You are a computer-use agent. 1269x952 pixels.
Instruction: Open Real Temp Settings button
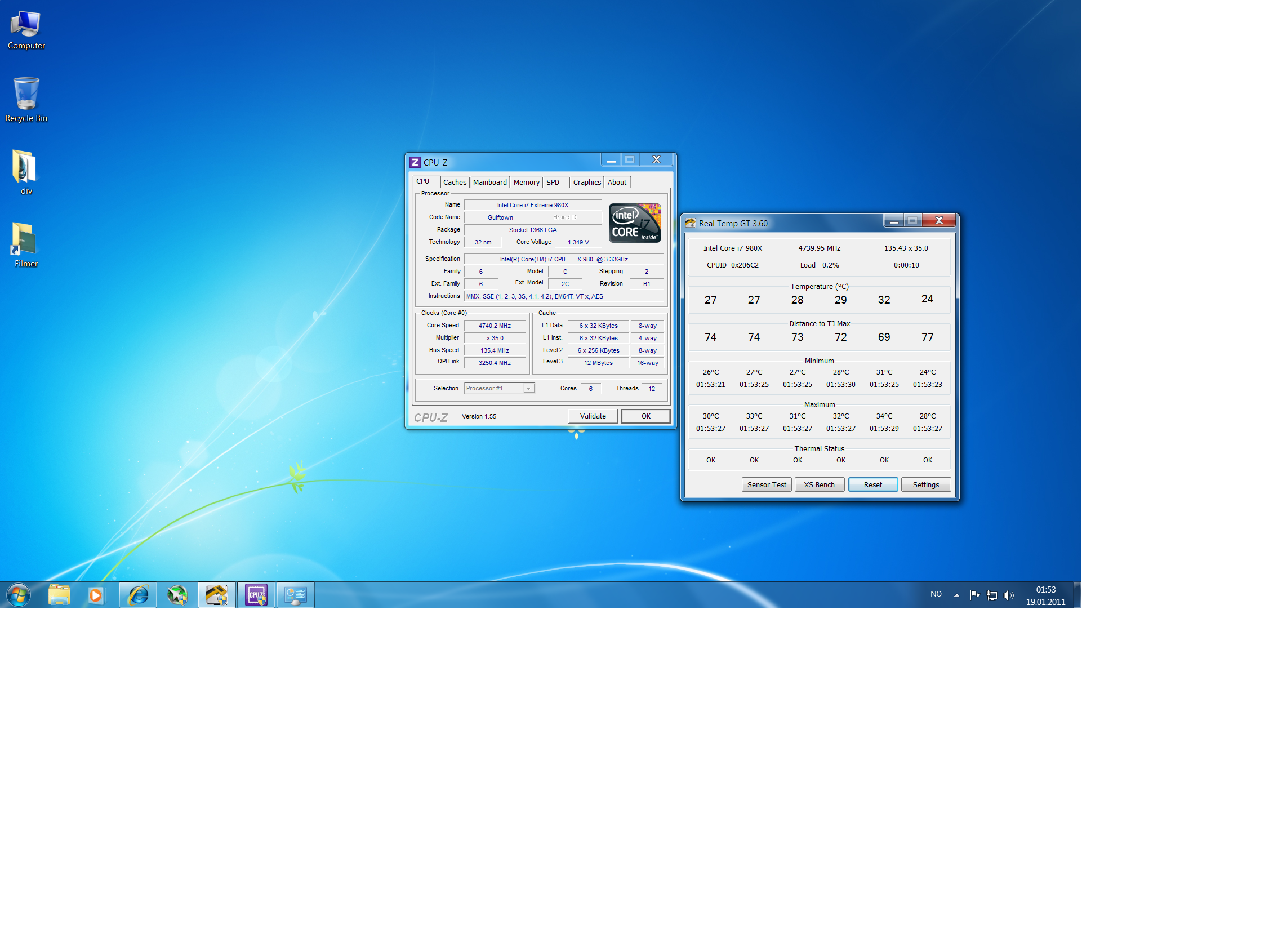click(x=925, y=485)
